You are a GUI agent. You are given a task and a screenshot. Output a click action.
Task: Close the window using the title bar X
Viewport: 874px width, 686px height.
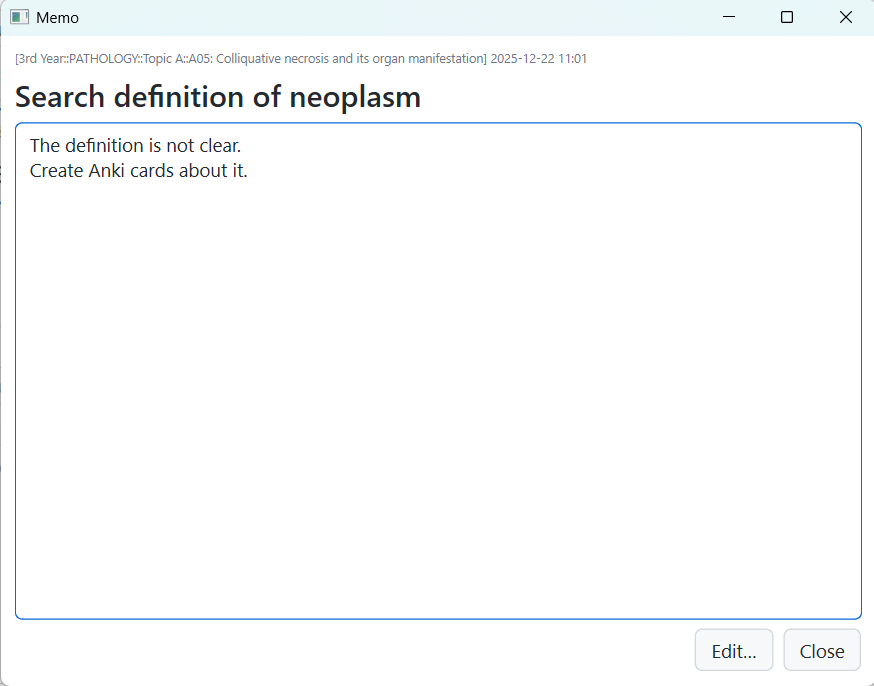pos(845,18)
